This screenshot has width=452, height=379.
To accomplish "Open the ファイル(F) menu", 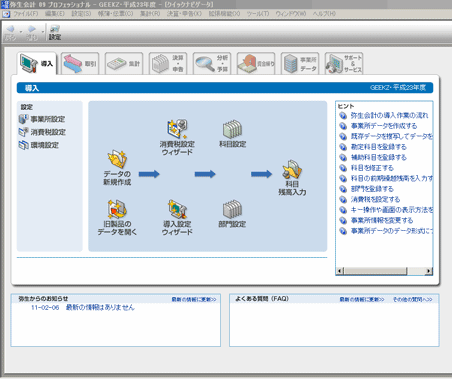I will click(x=26, y=14).
